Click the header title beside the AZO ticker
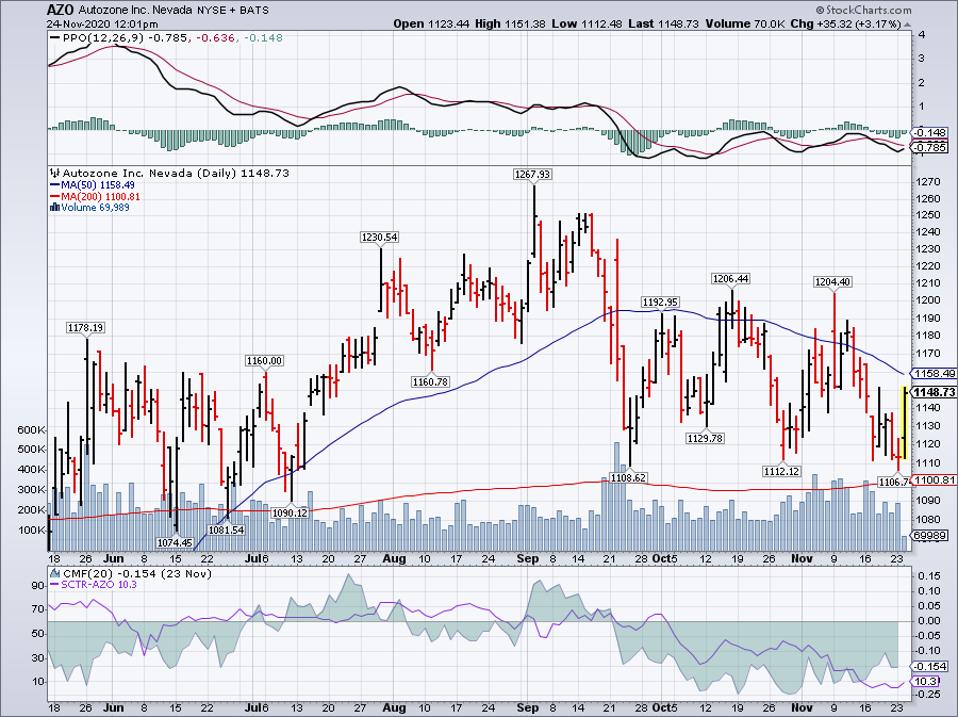 point(134,10)
